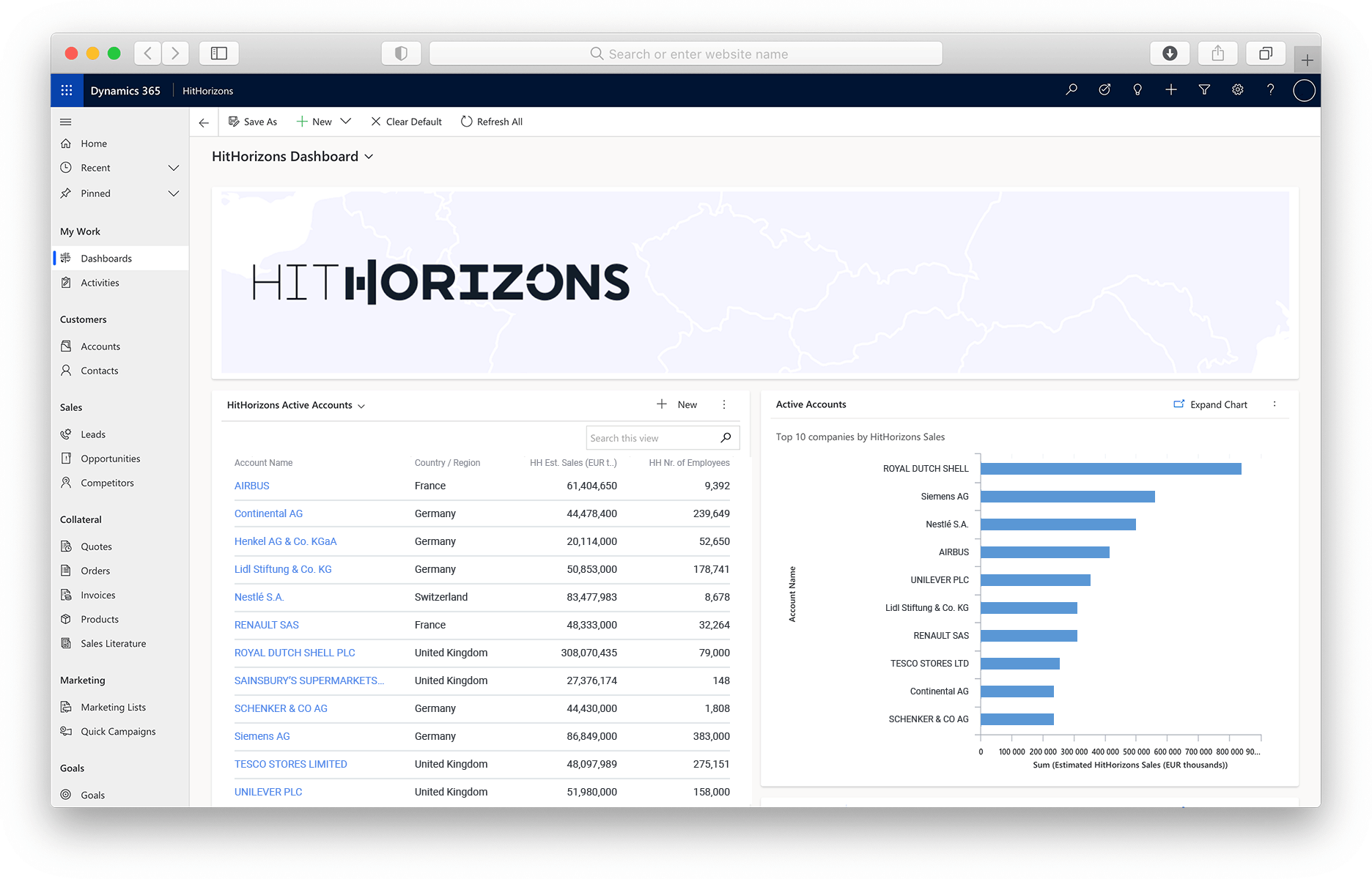Screen dimensions: 1372x879
Task: Click the search icon in Search this view
Action: (726, 438)
